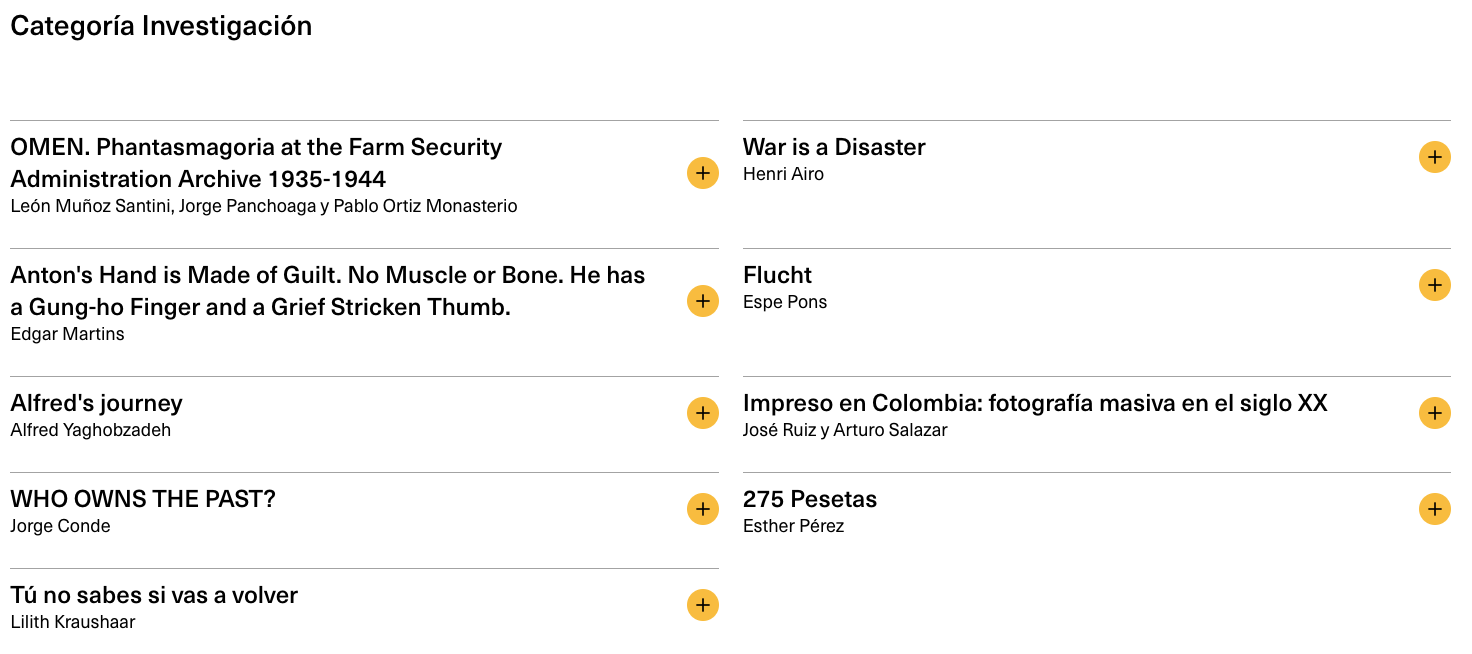Click plus icon for Impreso en Colombia
Screen dimensions: 1472x654
[1434, 413]
